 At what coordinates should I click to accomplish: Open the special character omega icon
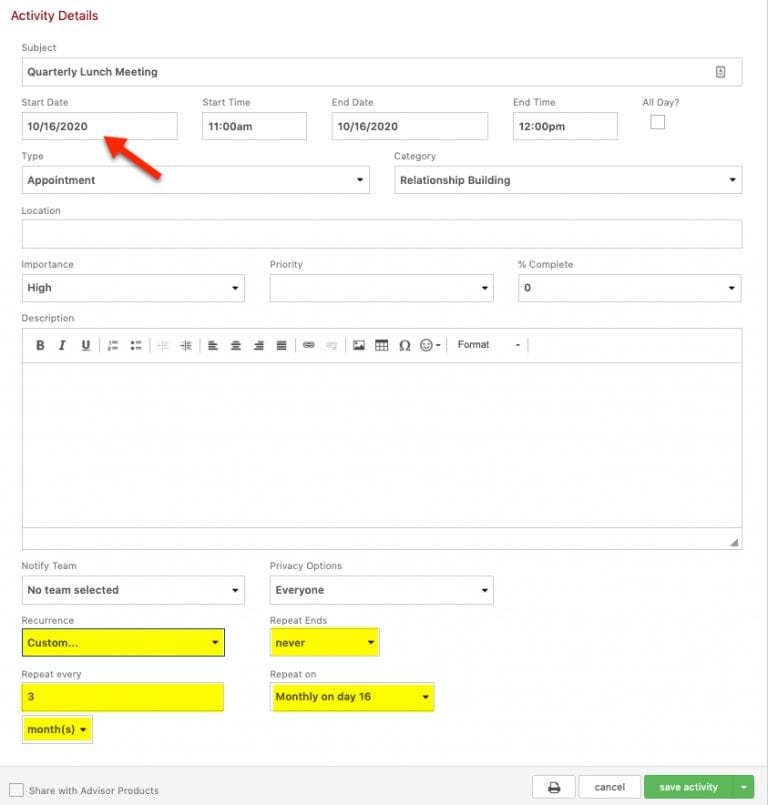pyautogui.click(x=406, y=345)
